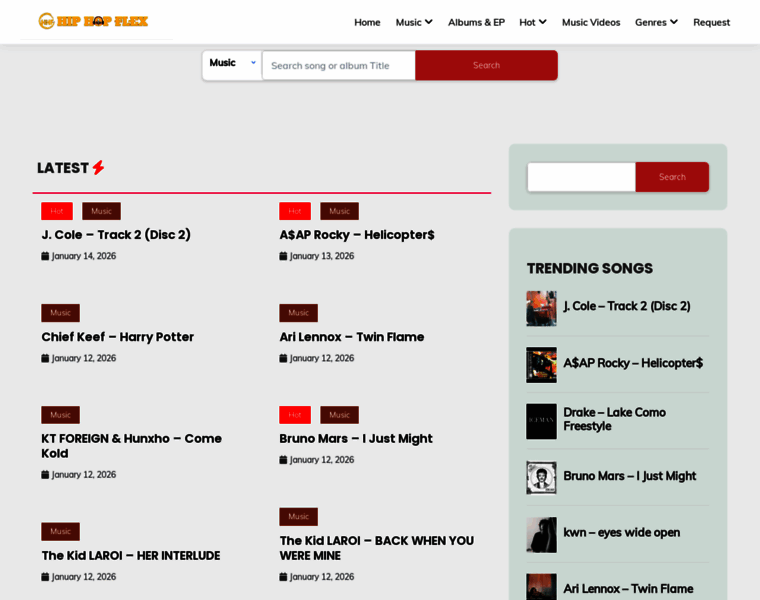Open trending kwn – eyes wide open

(x=621, y=532)
